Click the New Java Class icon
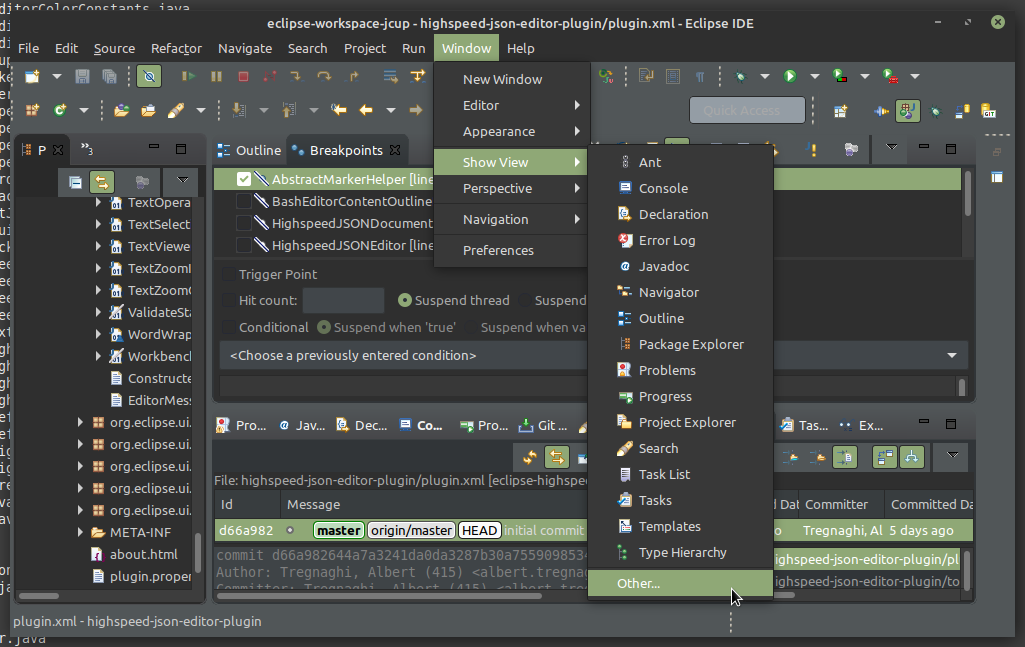The width and height of the screenshot is (1025, 647). pyautogui.click(x=60, y=110)
